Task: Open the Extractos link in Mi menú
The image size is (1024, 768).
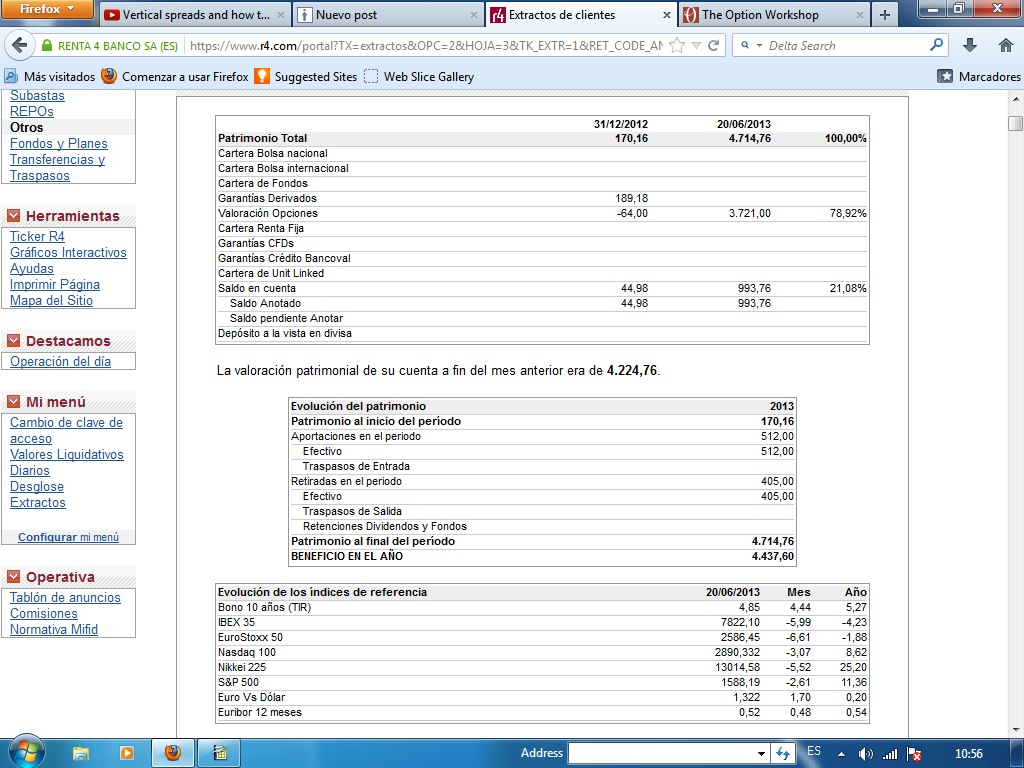Action: point(37,503)
